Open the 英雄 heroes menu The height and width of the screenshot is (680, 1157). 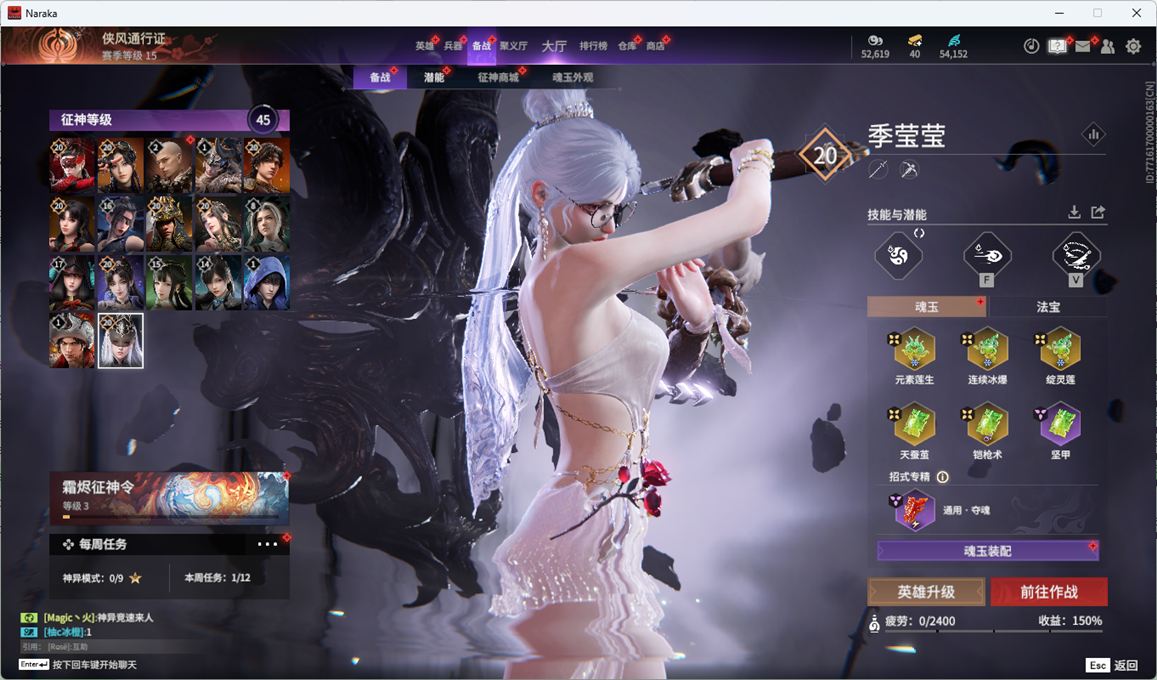tap(424, 46)
